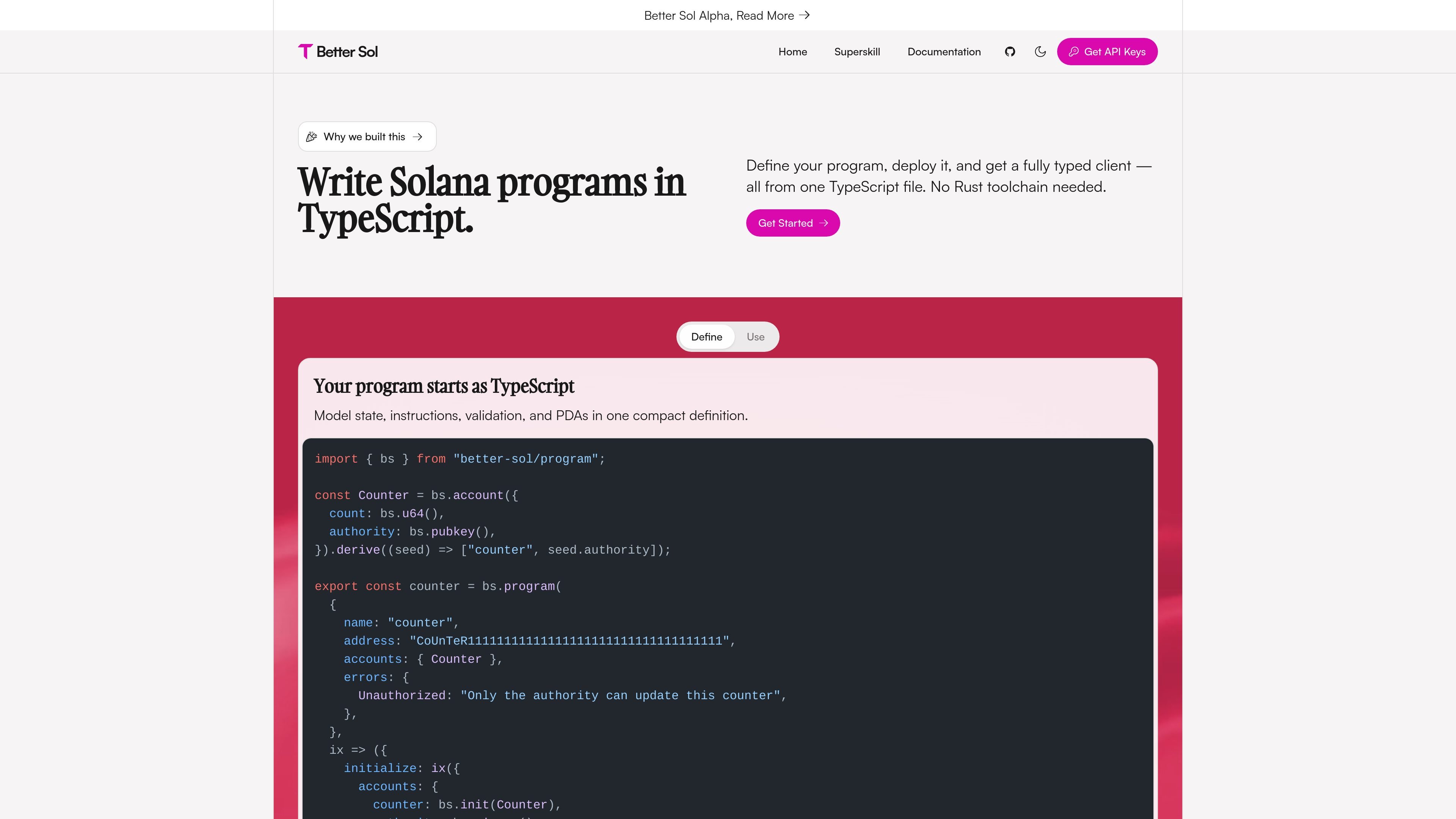Image resolution: width=1456 pixels, height=819 pixels.
Task: Open the GitHub repository icon
Action: [x=1010, y=52]
